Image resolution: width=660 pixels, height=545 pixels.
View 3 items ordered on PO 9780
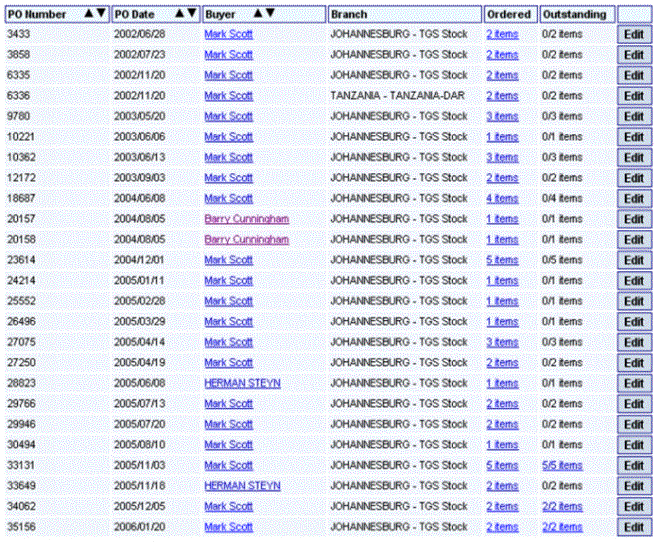pos(502,116)
